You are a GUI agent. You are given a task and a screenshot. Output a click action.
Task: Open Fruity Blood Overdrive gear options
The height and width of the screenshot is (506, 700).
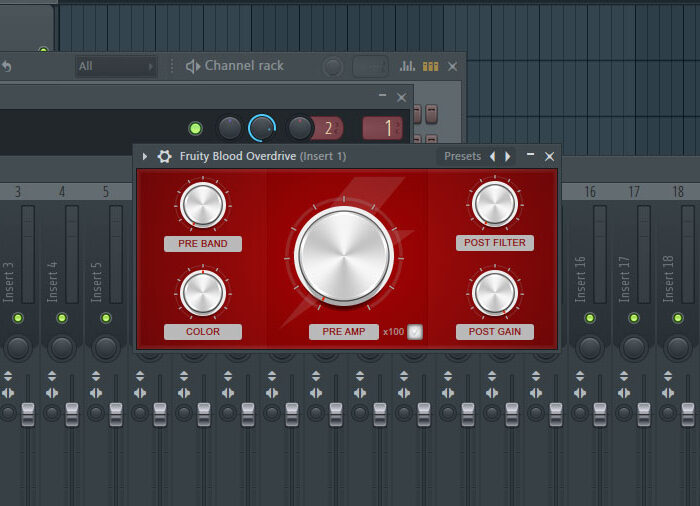click(x=164, y=156)
